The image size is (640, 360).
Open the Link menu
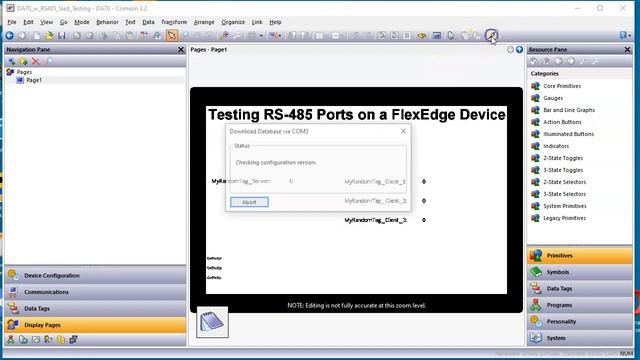pos(257,22)
